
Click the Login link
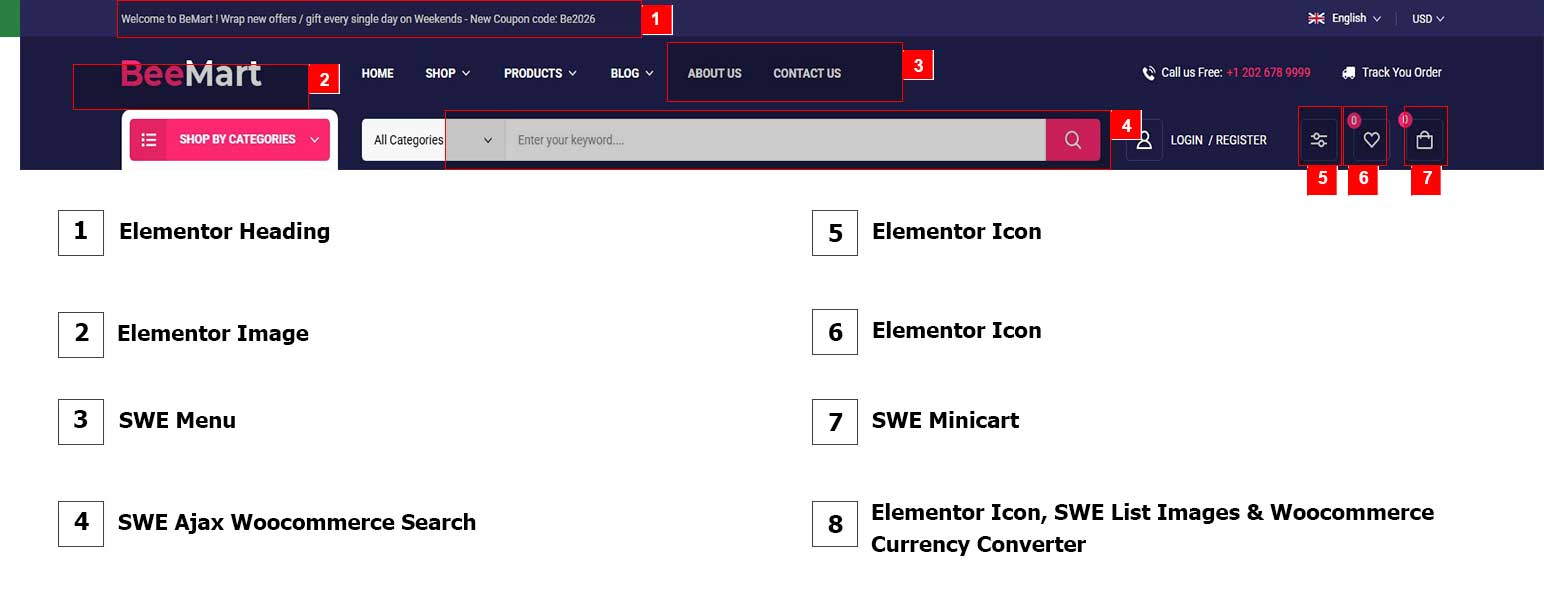click(1186, 140)
